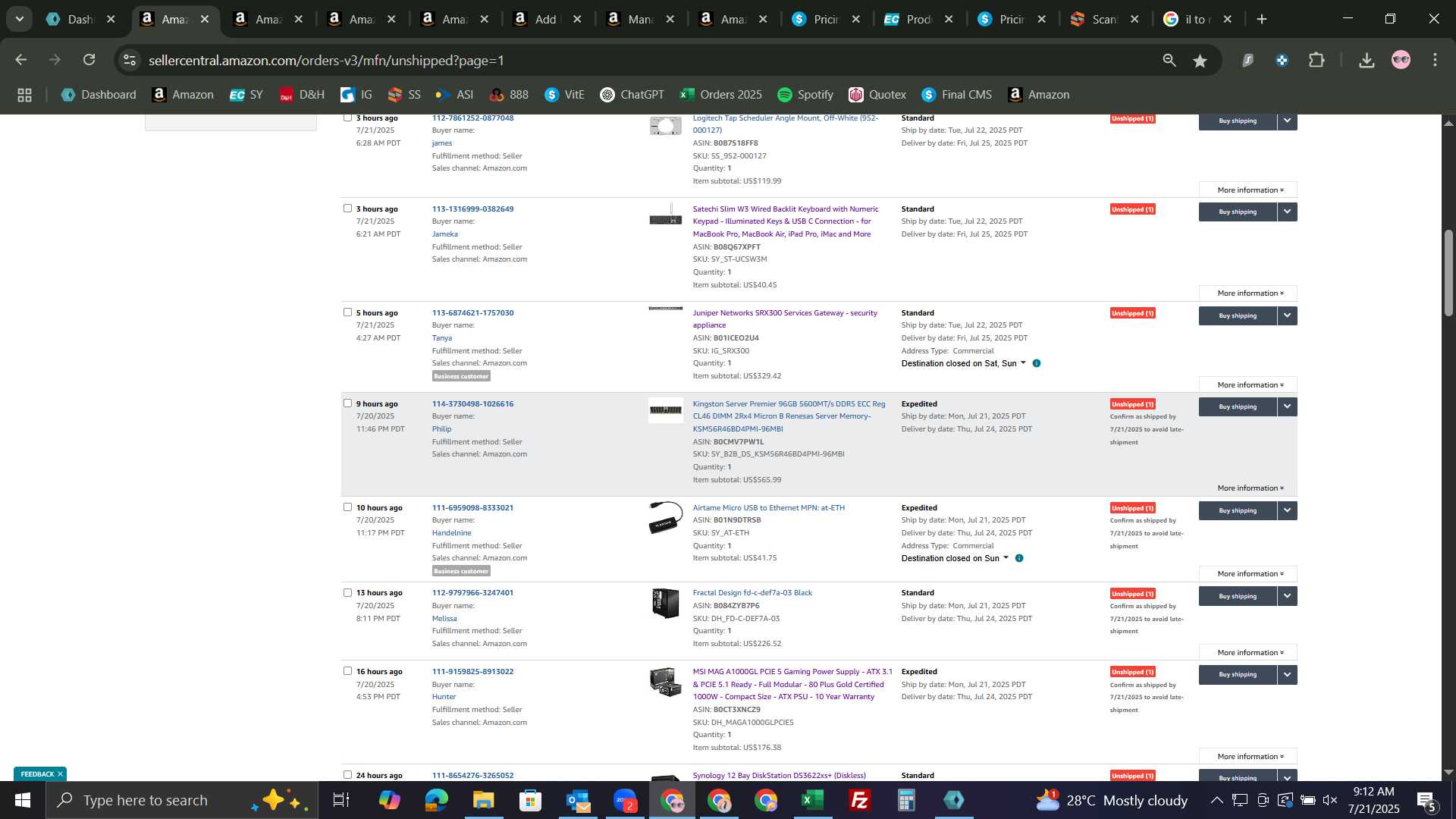Go back to previous page
This screenshot has height=819, width=1456.
click(20, 60)
